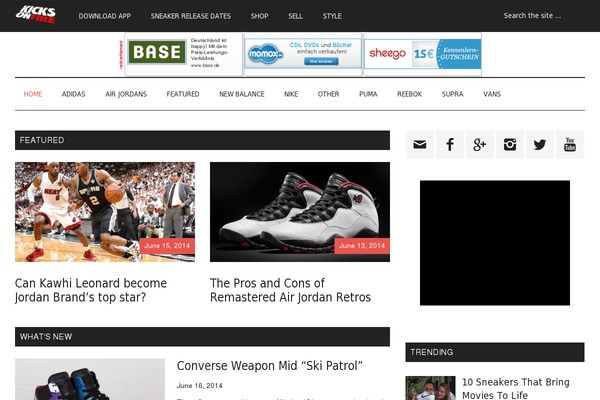600x400 pixels.
Task: Click the BASE advertisement banner
Action: (x=183, y=54)
